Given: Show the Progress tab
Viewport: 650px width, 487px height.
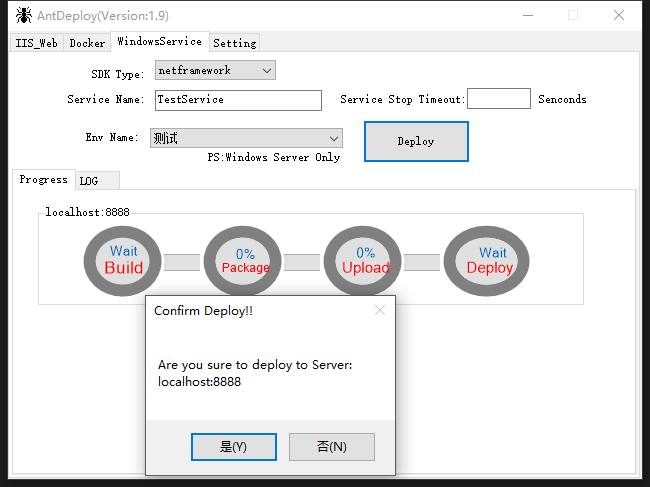Looking at the screenshot, I should (x=44, y=179).
